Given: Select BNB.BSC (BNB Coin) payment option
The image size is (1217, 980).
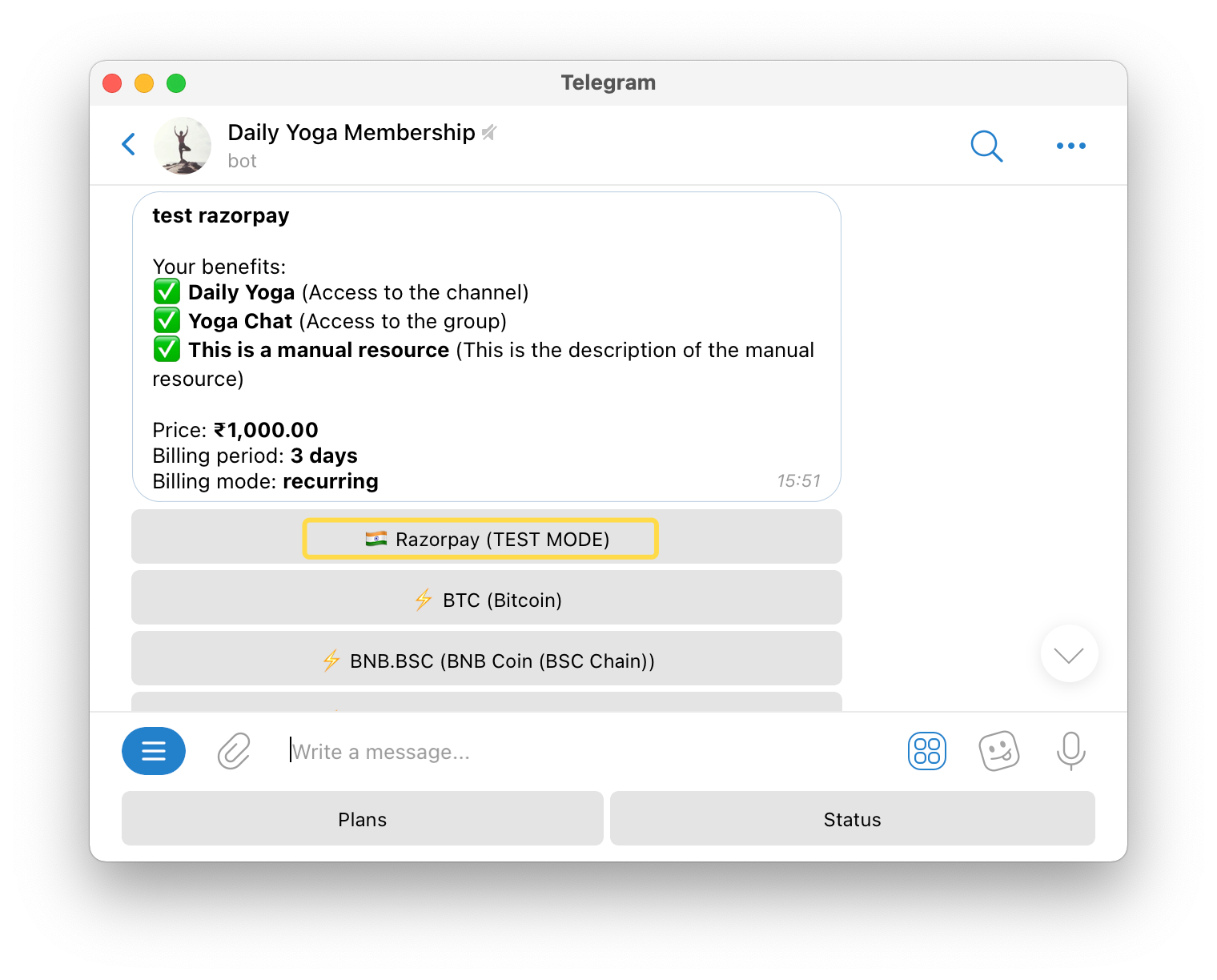Looking at the screenshot, I should click(487, 658).
